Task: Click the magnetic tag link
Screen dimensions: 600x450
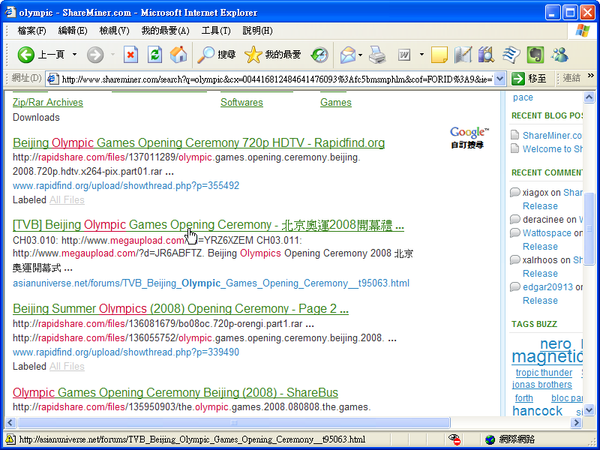Action: (547, 357)
